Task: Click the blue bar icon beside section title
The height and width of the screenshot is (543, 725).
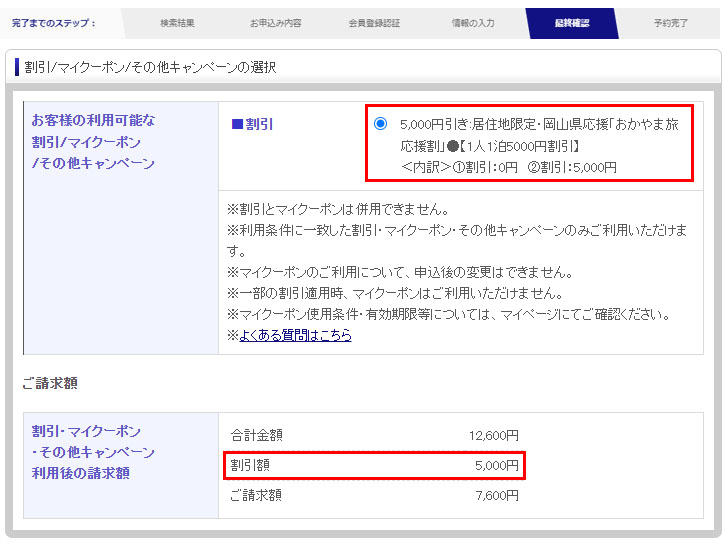Action: pos(16,68)
